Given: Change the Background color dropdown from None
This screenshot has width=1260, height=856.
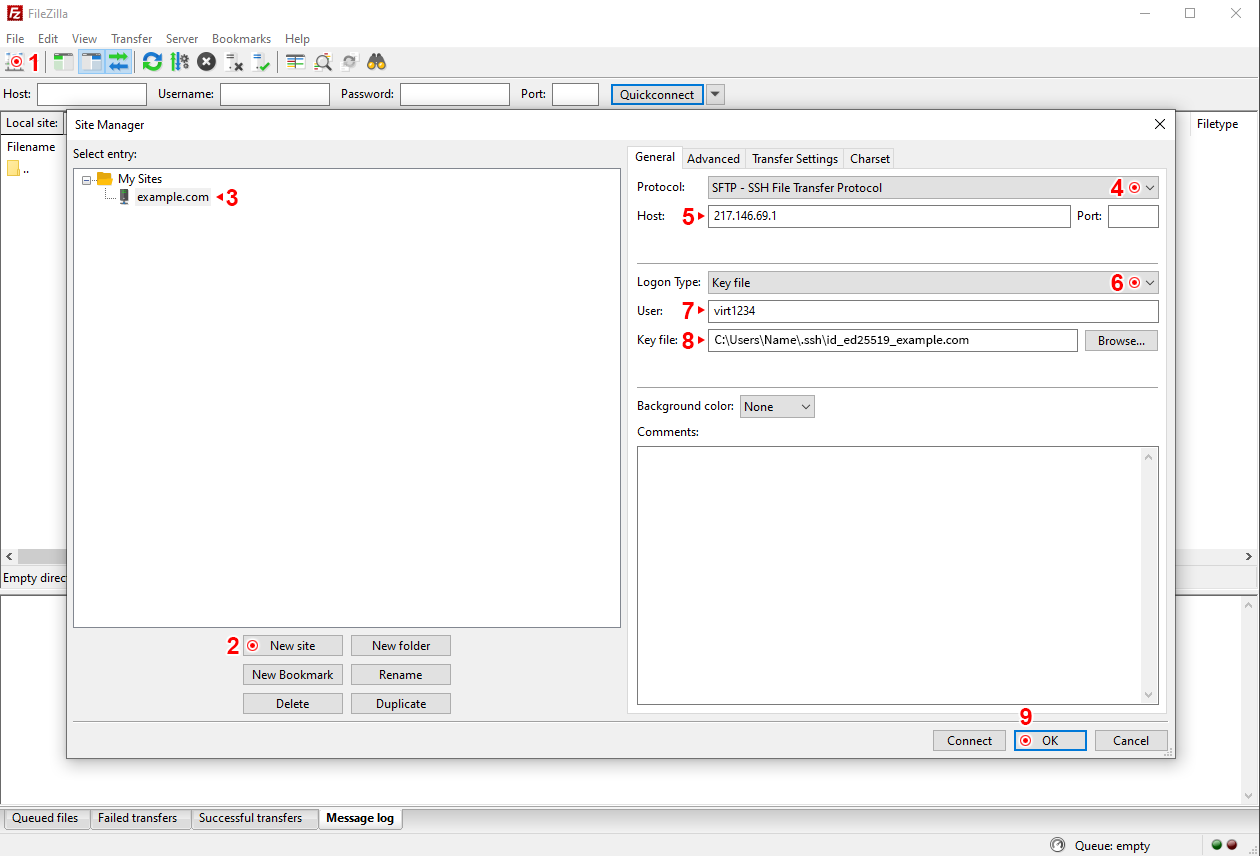Looking at the screenshot, I should 777,406.
